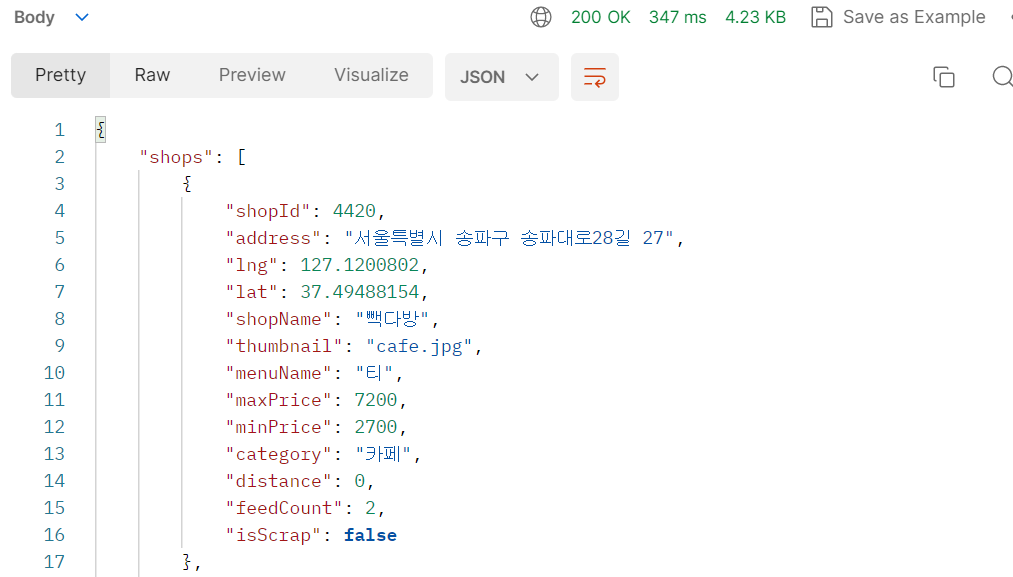Click the search magnifier icon
This screenshot has width=1013, height=577.
coord(1002,77)
